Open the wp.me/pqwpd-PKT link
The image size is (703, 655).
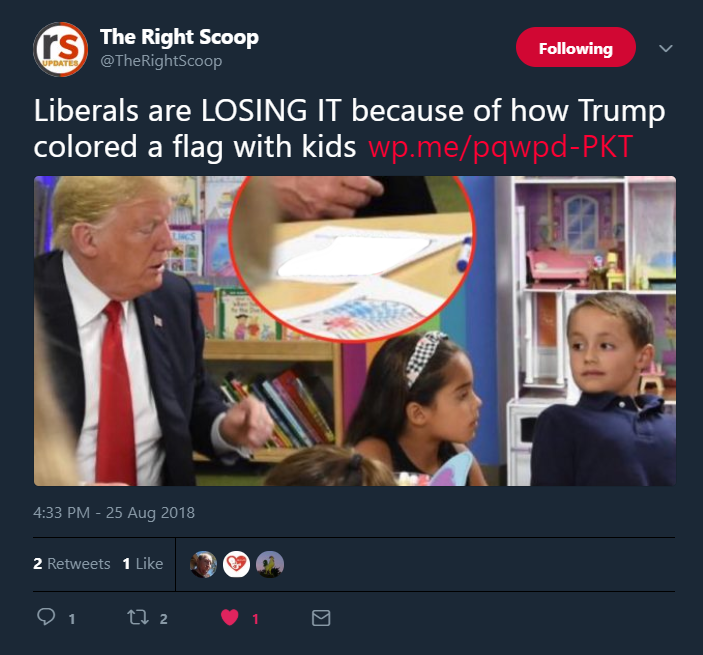point(500,147)
